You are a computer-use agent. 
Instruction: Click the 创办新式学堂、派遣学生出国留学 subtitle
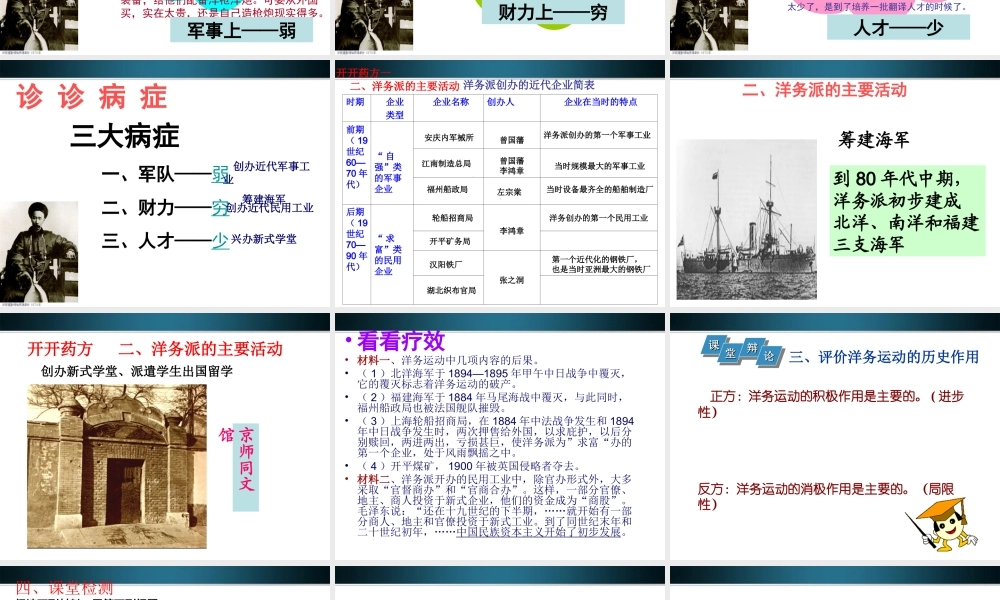point(136,372)
